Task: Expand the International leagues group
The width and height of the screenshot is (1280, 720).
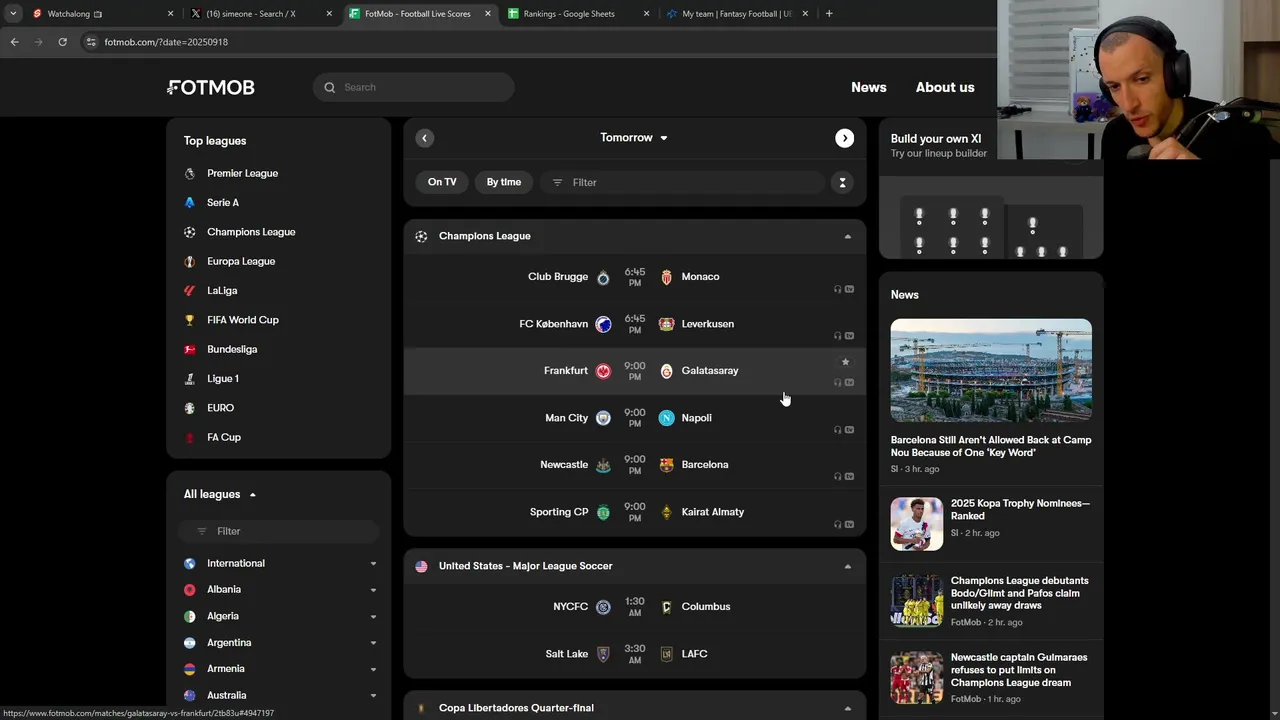Action: 373,564
